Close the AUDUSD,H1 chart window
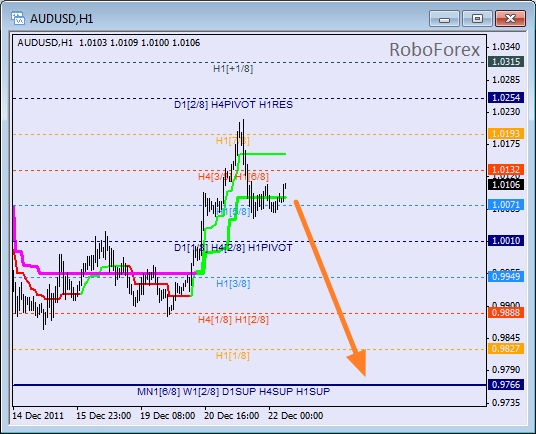Image resolution: width=536 pixels, height=434 pixels. [510, 18]
